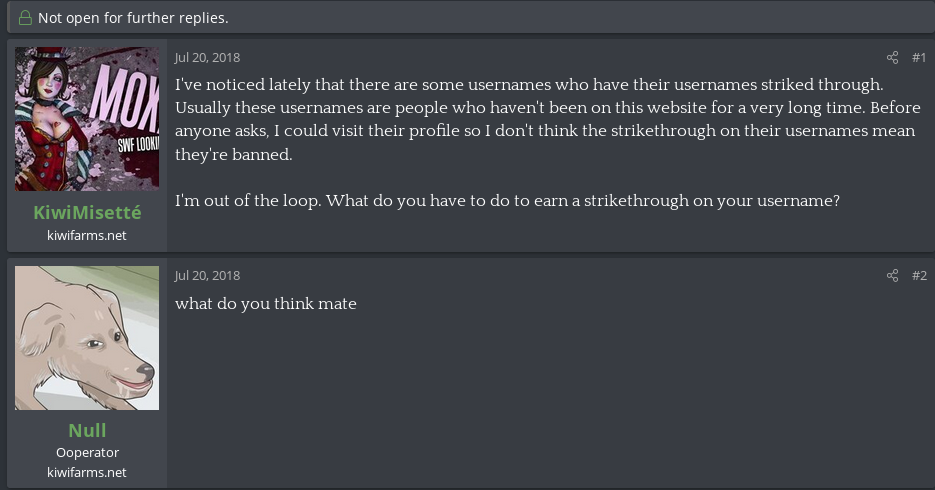Image resolution: width=935 pixels, height=490 pixels.
Task: Open the #2 post permalink
Action: (x=919, y=276)
